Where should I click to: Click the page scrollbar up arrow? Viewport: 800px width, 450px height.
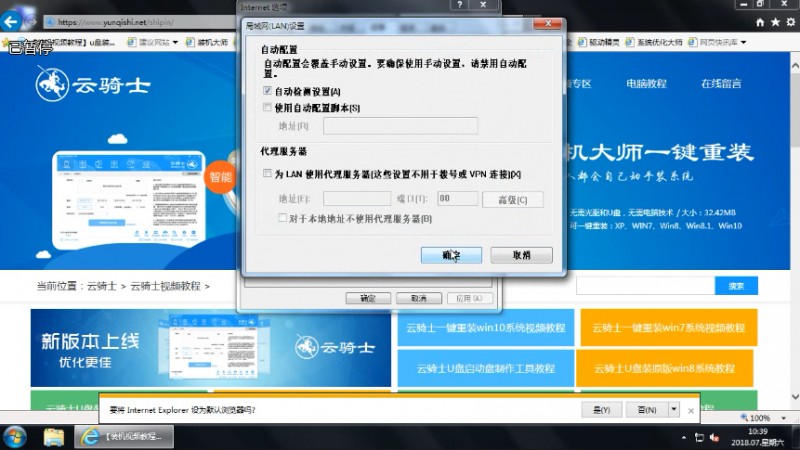point(795,66)
